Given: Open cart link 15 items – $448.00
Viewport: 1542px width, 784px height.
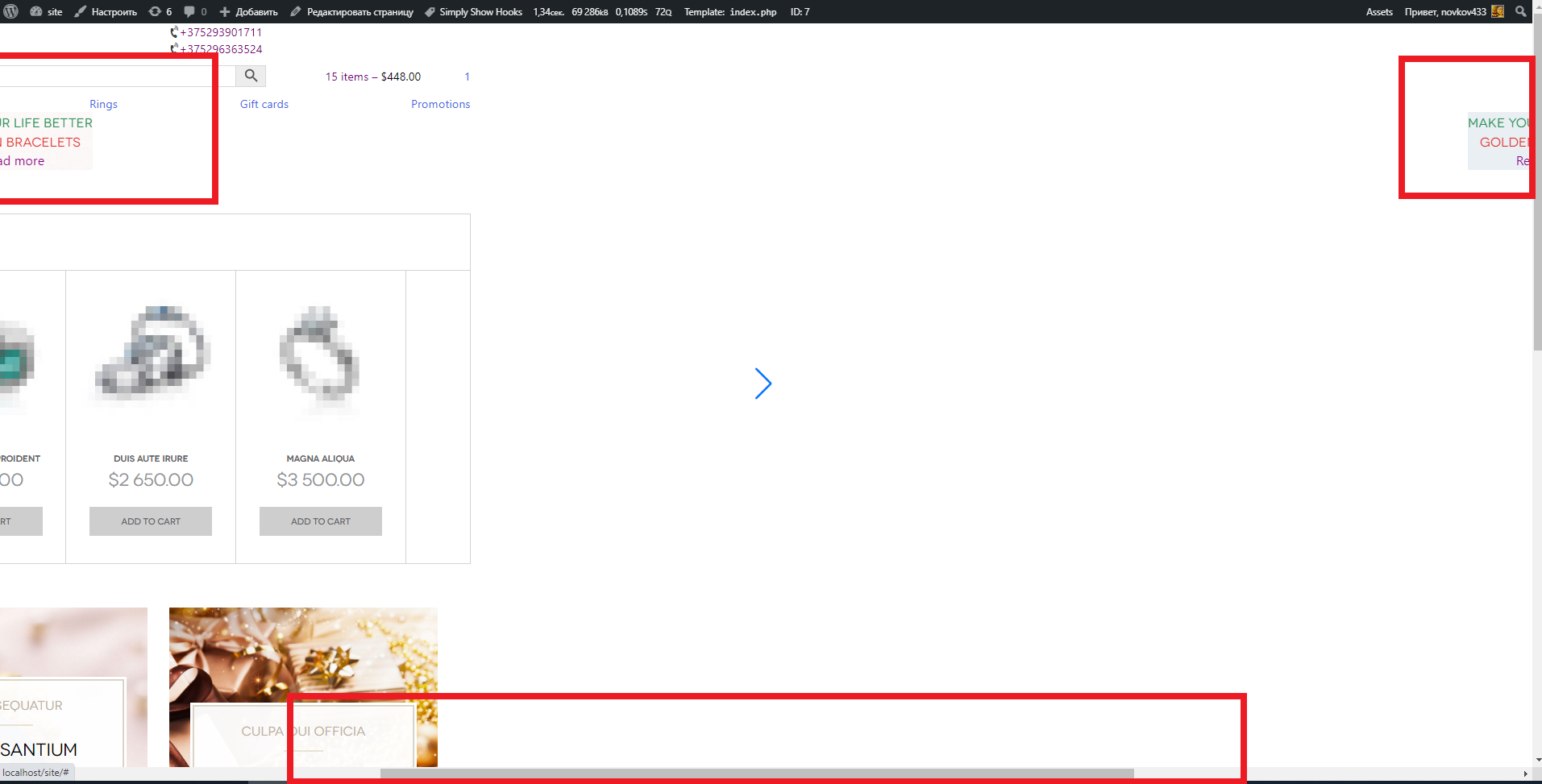Looking at the screenshot, I should (x=373, y=77).
